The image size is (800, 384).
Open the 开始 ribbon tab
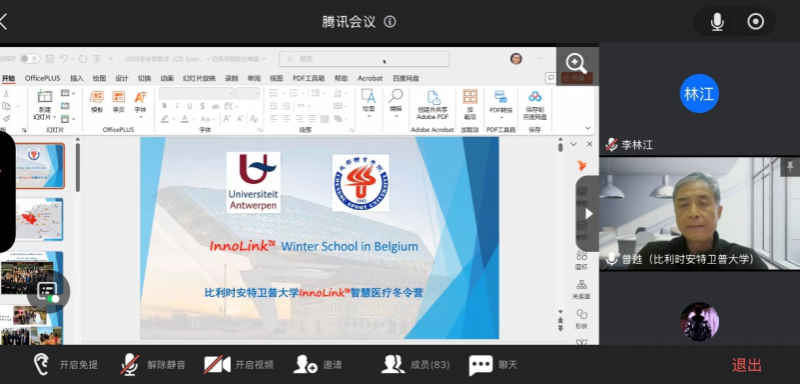pyautogui.click(x=8, y=78)
